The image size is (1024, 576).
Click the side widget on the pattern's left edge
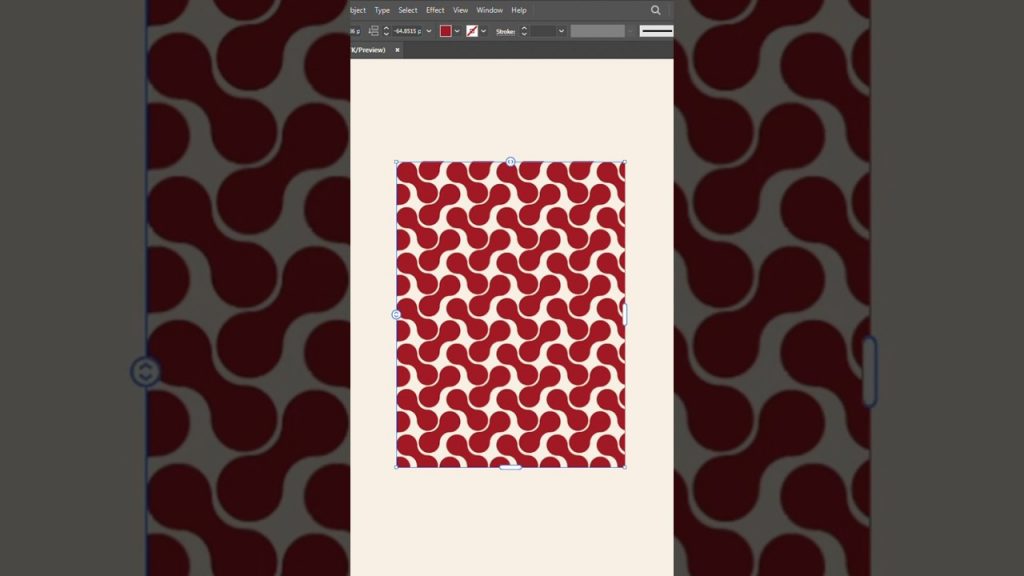point(396,315)
